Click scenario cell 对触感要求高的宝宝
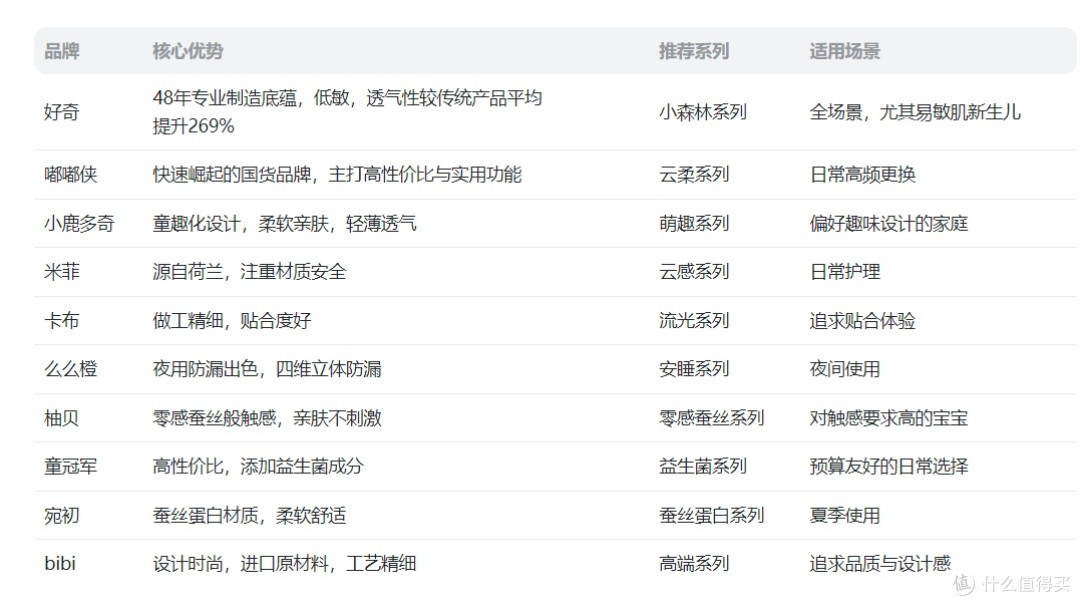The width and height of the screenshot is (1080, 606). coord(889,417)
